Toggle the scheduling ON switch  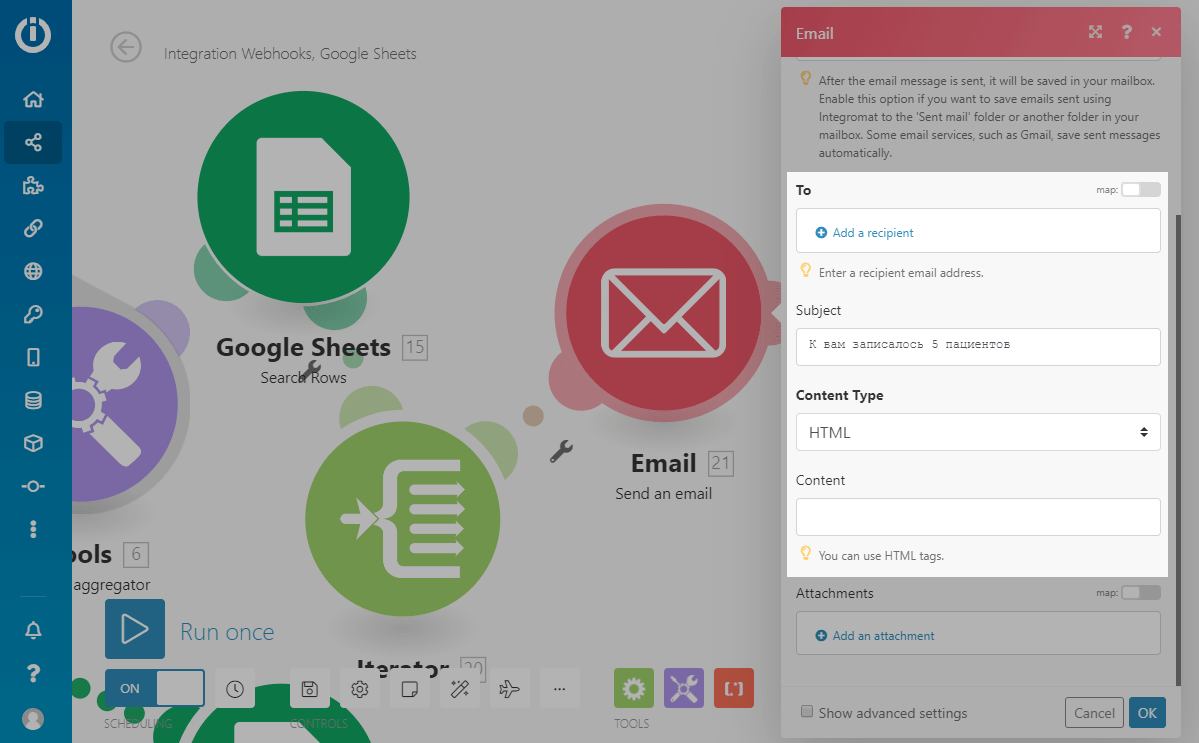[x=154, y=688]
